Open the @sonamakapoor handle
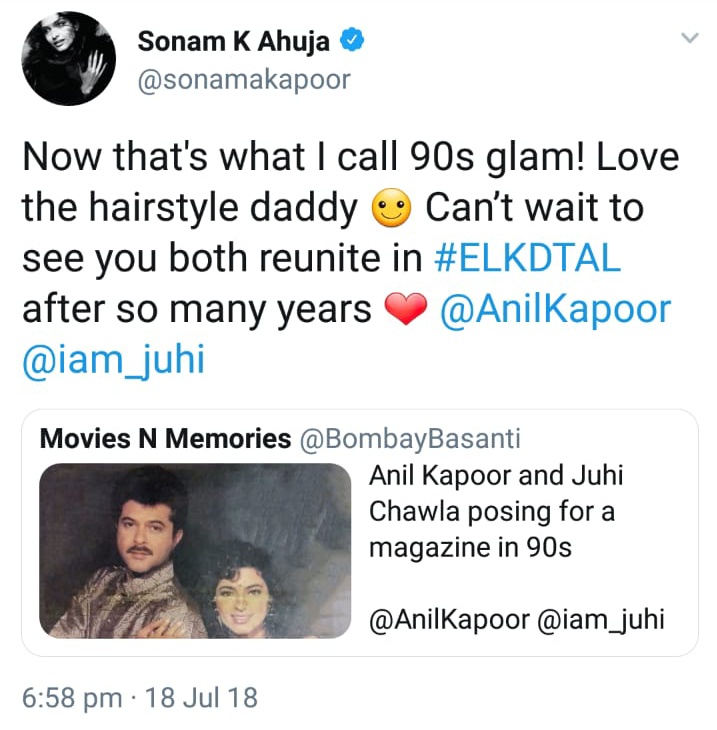 click(244, 80)
